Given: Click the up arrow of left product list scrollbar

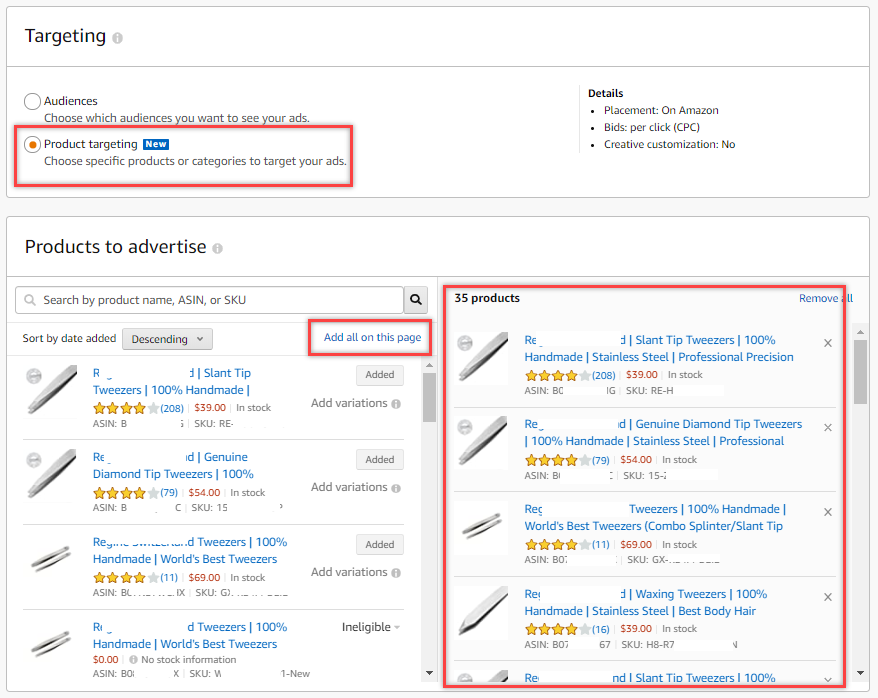Looking at the screenshot, I should [429, 366].
